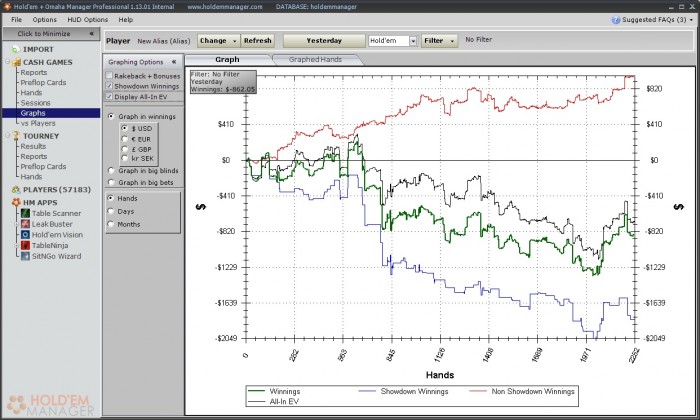Click the Refresh button

pyautogui.click(x=258, y=41)
